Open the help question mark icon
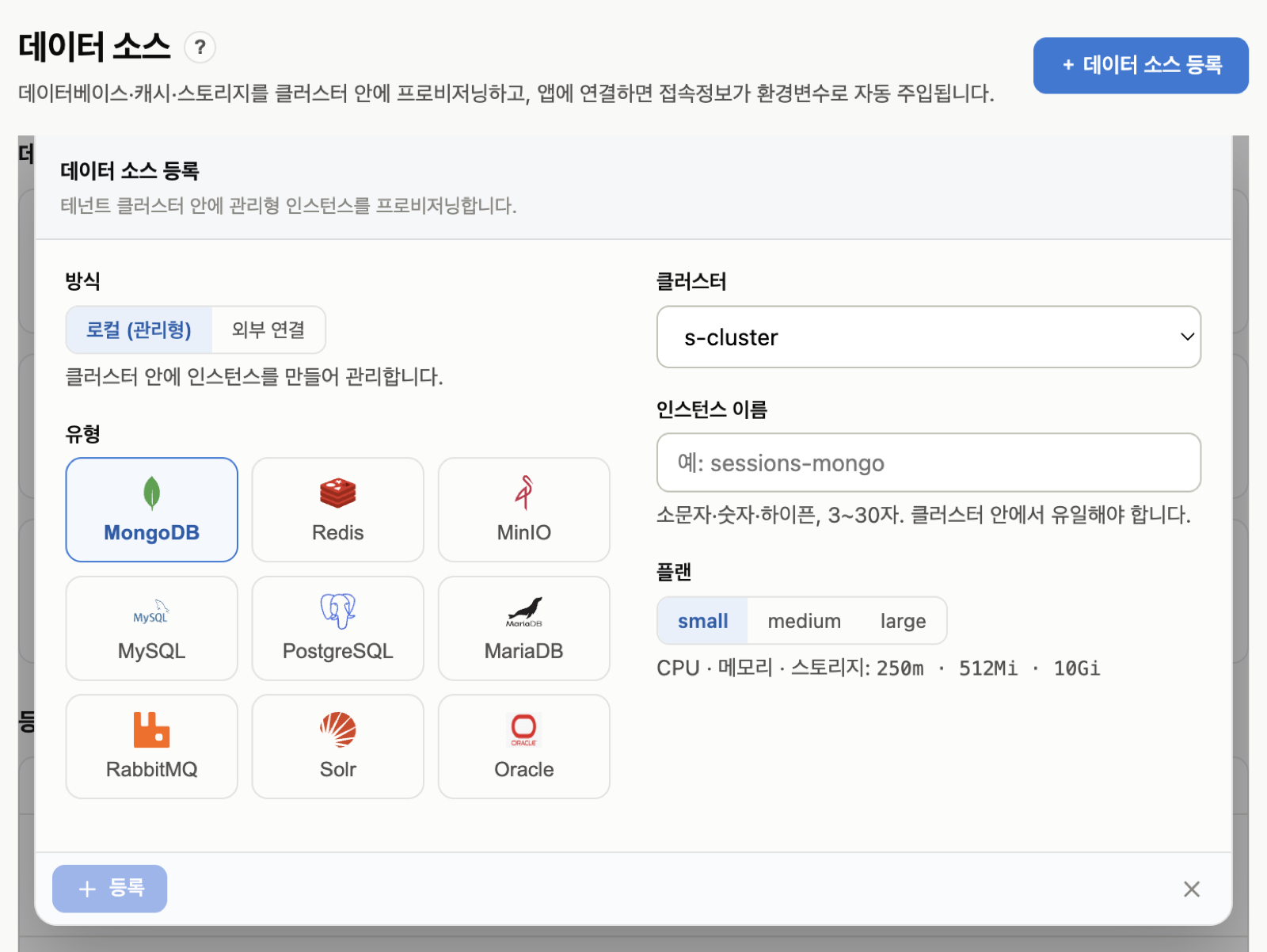The width and height of the screenshot is (1267, 952). tap(200, 48)
